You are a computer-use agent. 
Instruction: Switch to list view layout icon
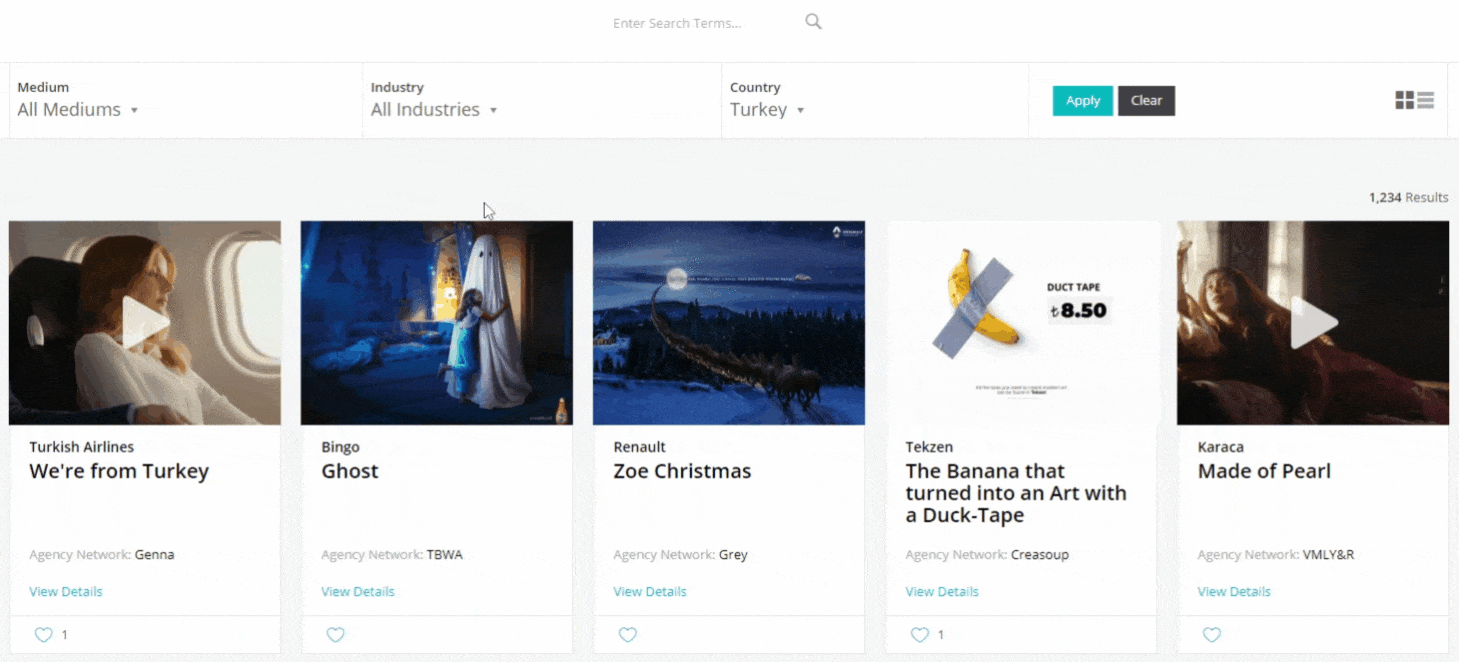(x=1426, y=100)
